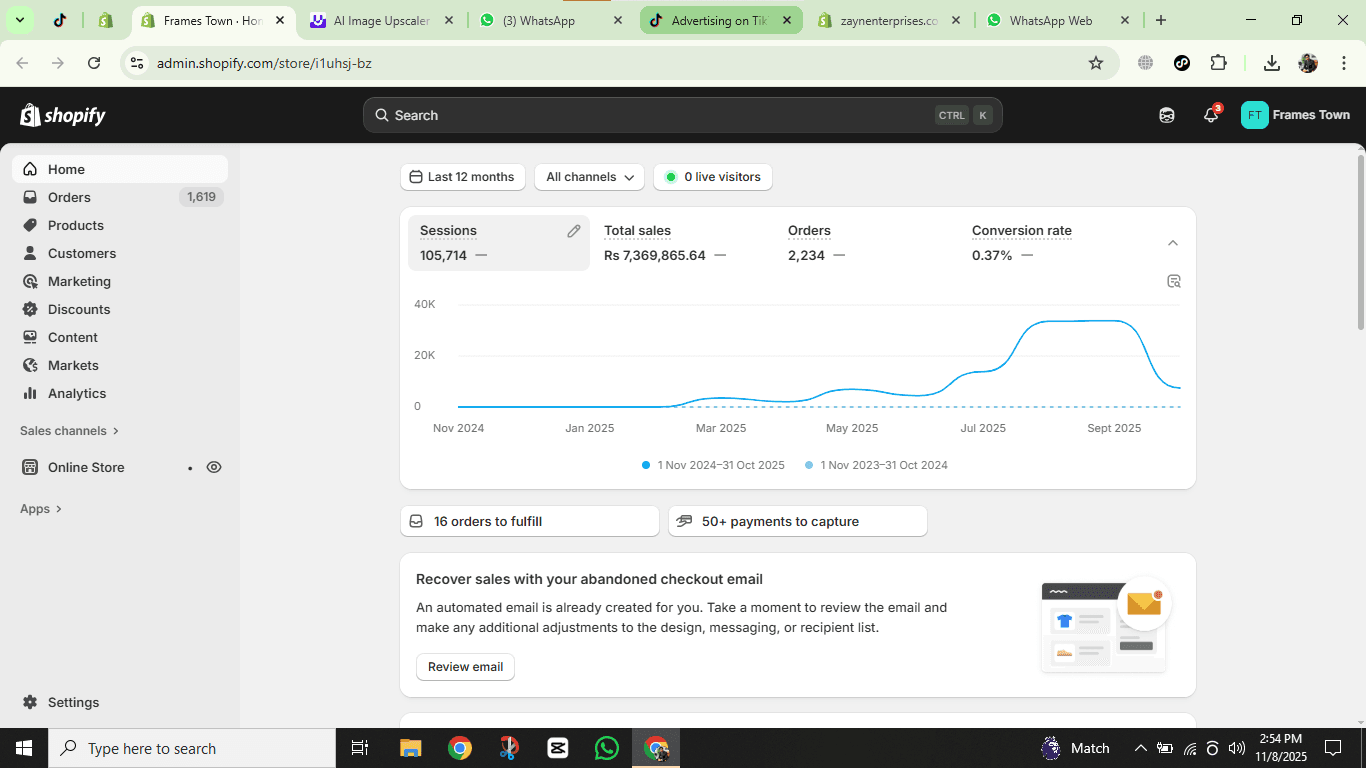Launch WhatsApp from the taskbar

point(606,747)
